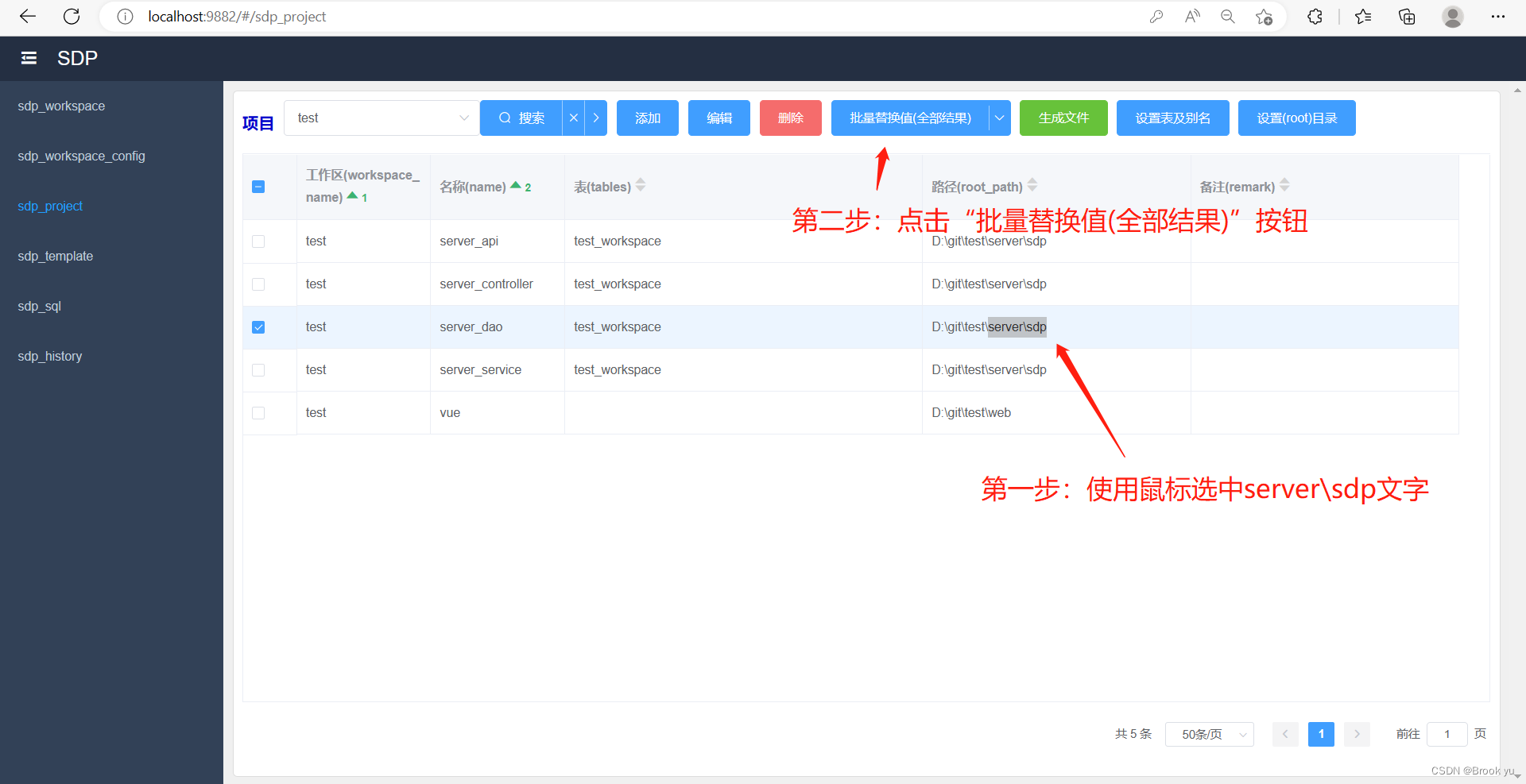Click the 设置(root)目录 button

pos(1297,118)
